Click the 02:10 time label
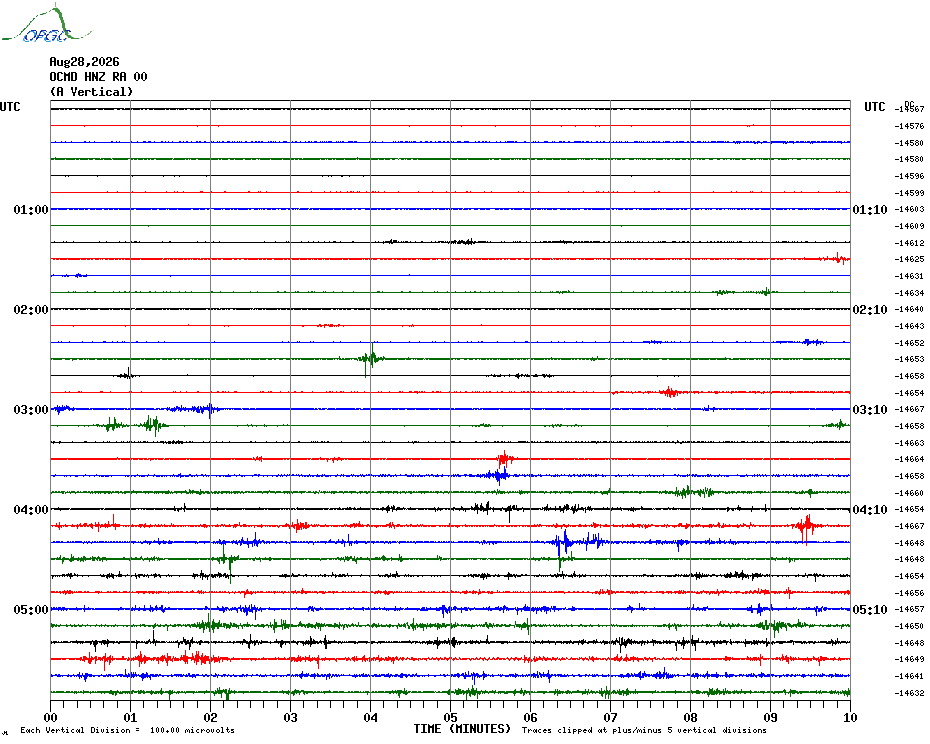The height and width of the screenshot is (744, 930). pos(870,310)
